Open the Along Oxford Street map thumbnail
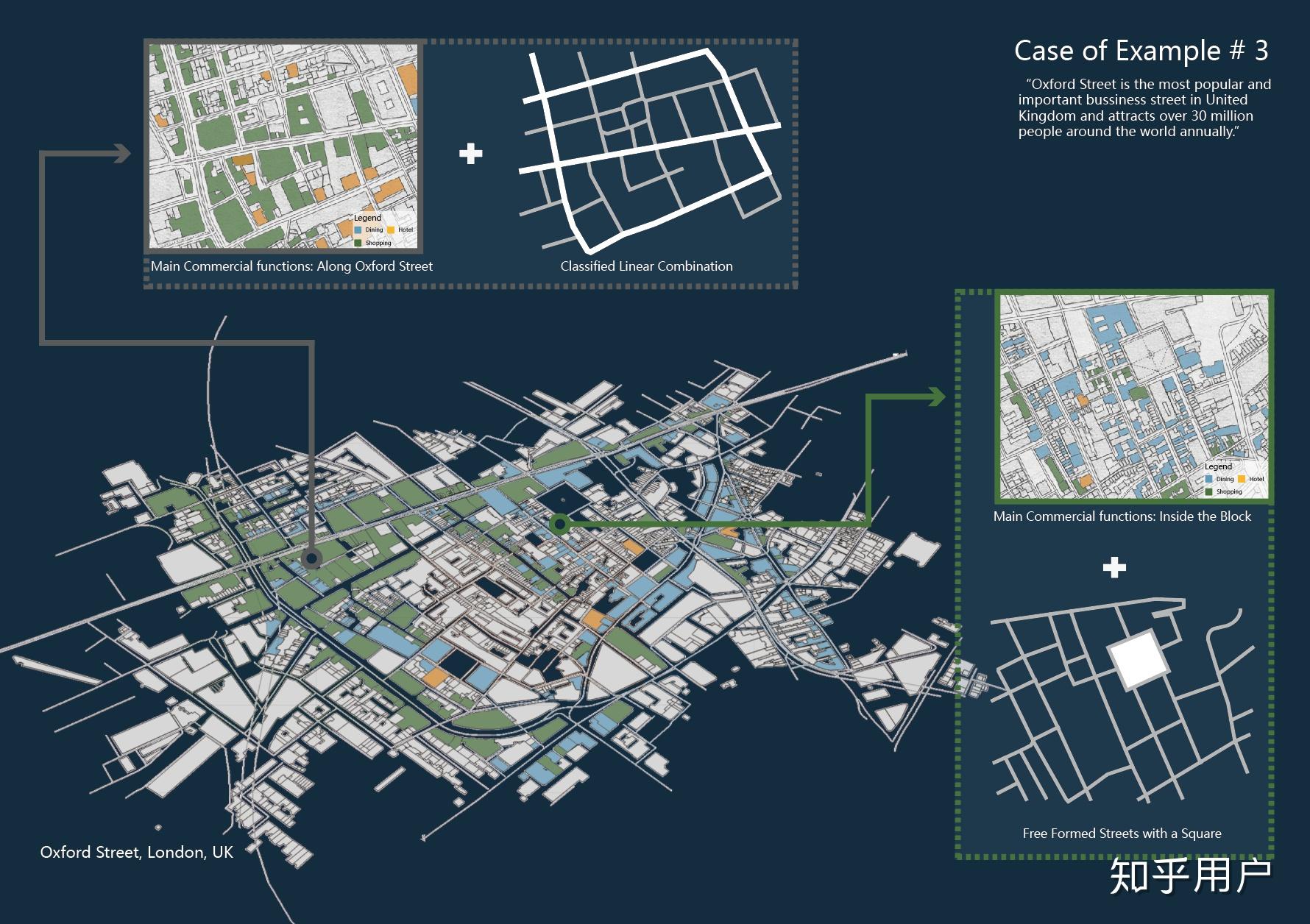Image resolution: width=1310 pixels, height=924 pixels. (283, 146)
